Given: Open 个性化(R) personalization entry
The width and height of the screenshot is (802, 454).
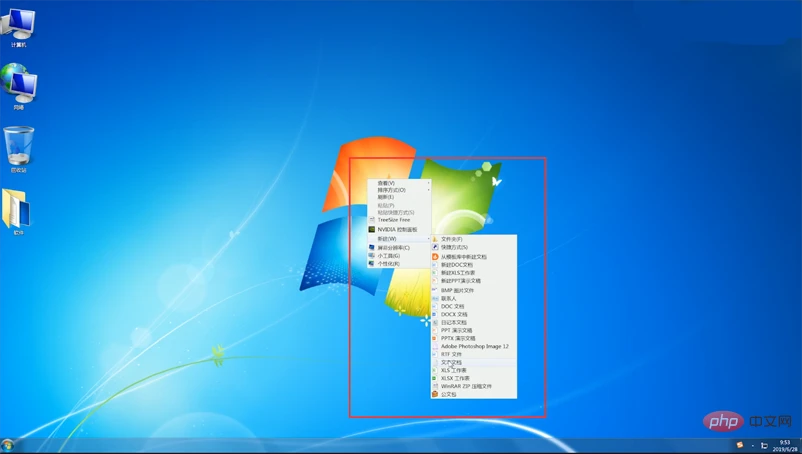Looking at the screenshot, I should (x=399, y=264).
